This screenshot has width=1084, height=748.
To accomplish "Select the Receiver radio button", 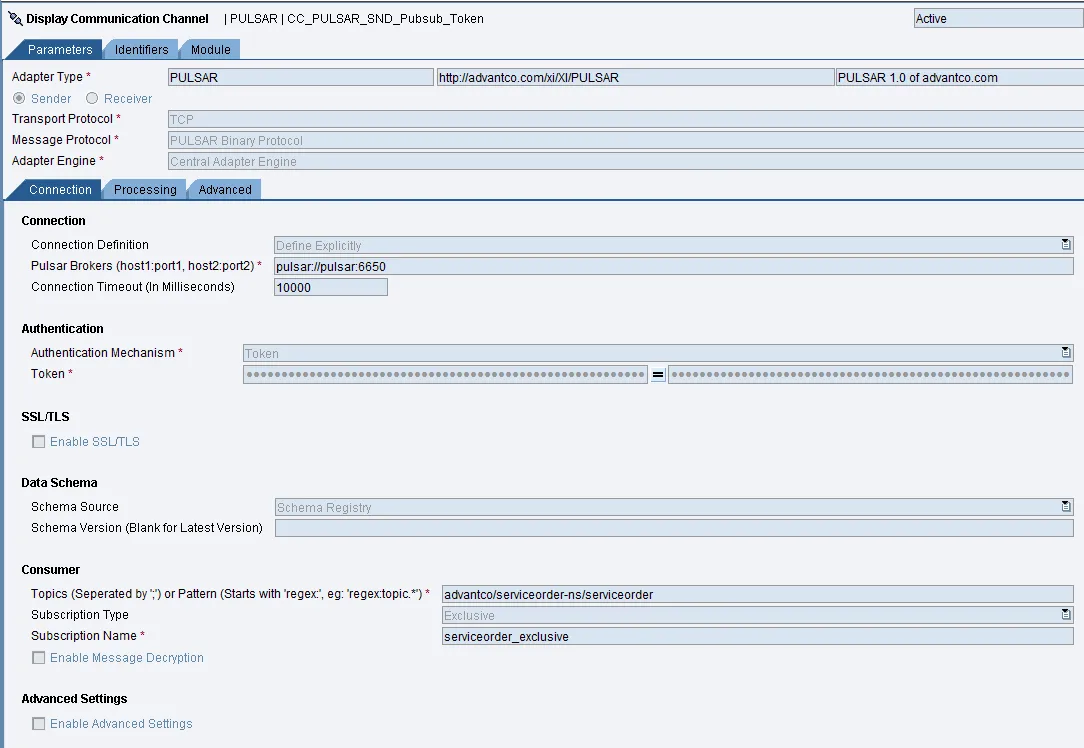I will 92,98.
